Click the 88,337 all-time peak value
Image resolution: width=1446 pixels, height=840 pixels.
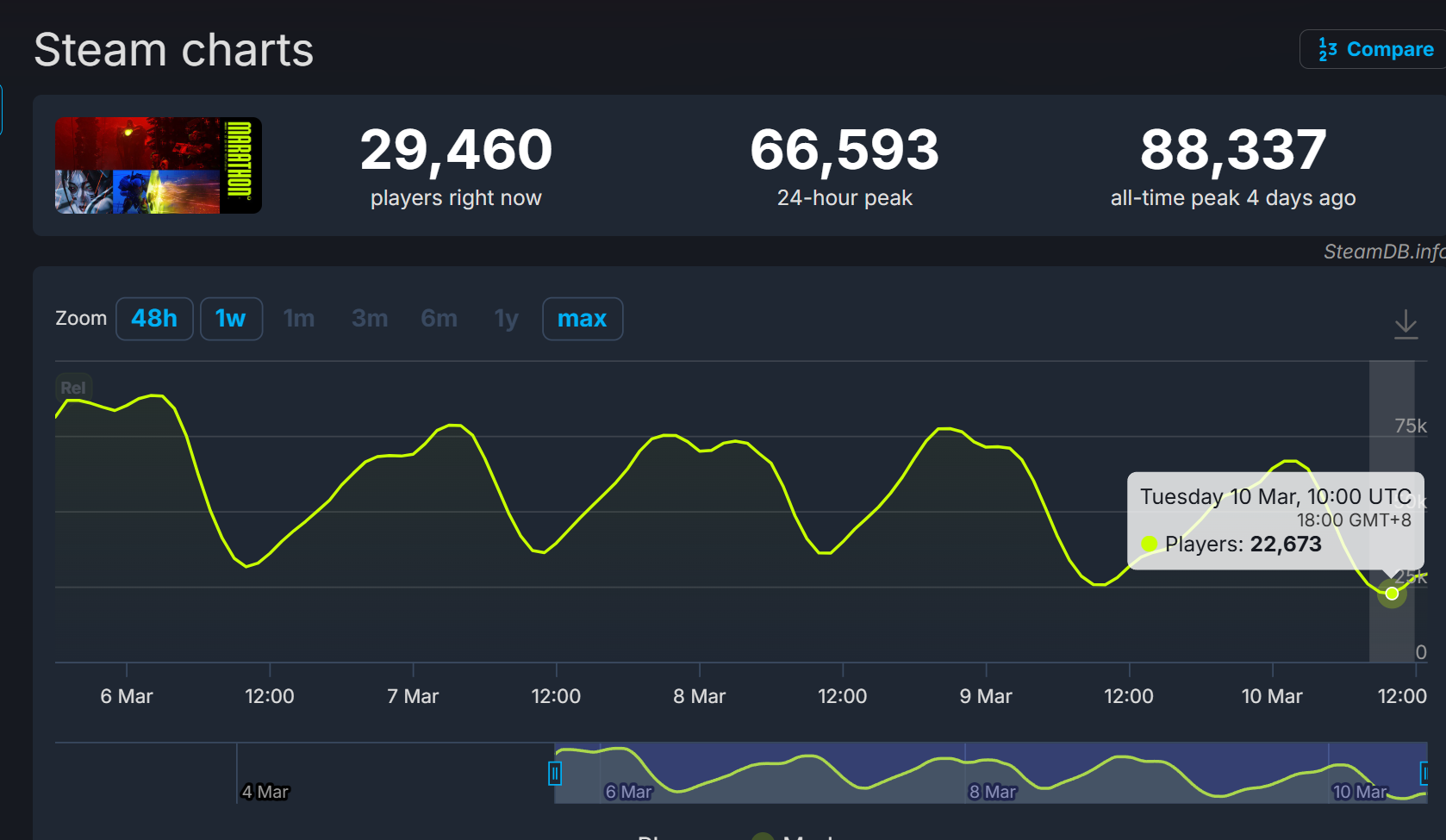pyautogui.click(x=1233, y=150)
